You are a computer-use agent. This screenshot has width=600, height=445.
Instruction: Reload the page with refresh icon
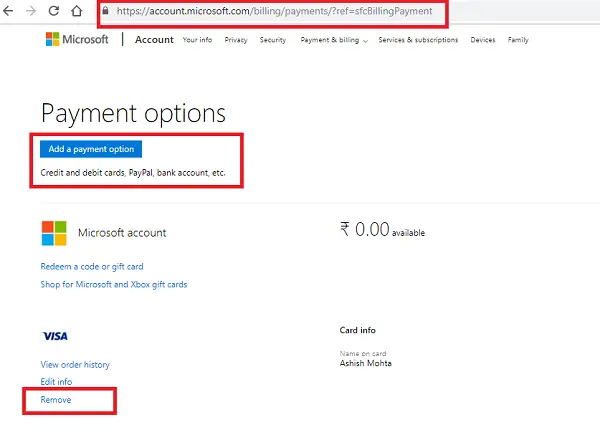[52, 11]
